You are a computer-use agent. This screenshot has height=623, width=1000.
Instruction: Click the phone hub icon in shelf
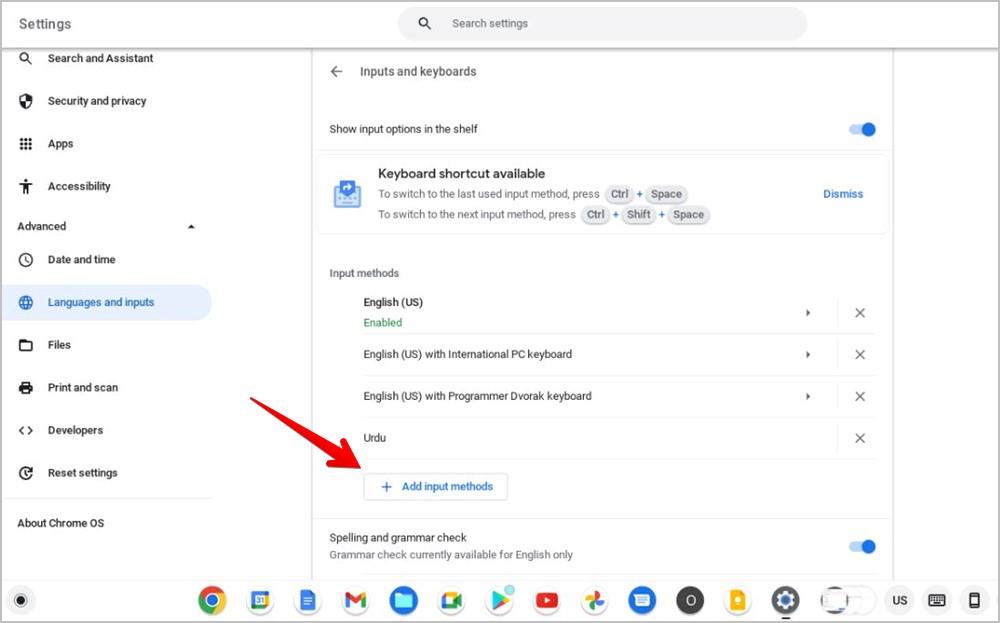(974, 600)
